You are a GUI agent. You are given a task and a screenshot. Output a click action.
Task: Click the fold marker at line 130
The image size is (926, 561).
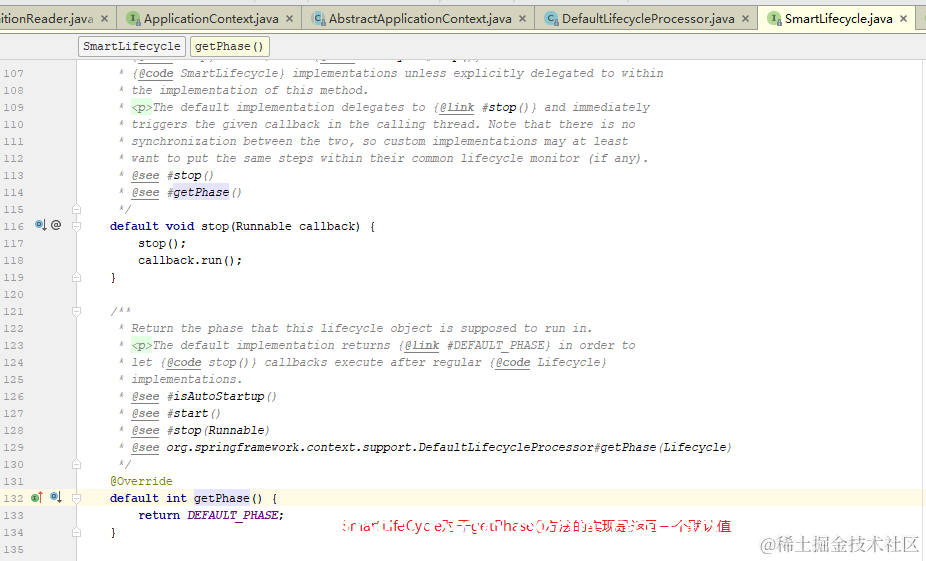76,464
